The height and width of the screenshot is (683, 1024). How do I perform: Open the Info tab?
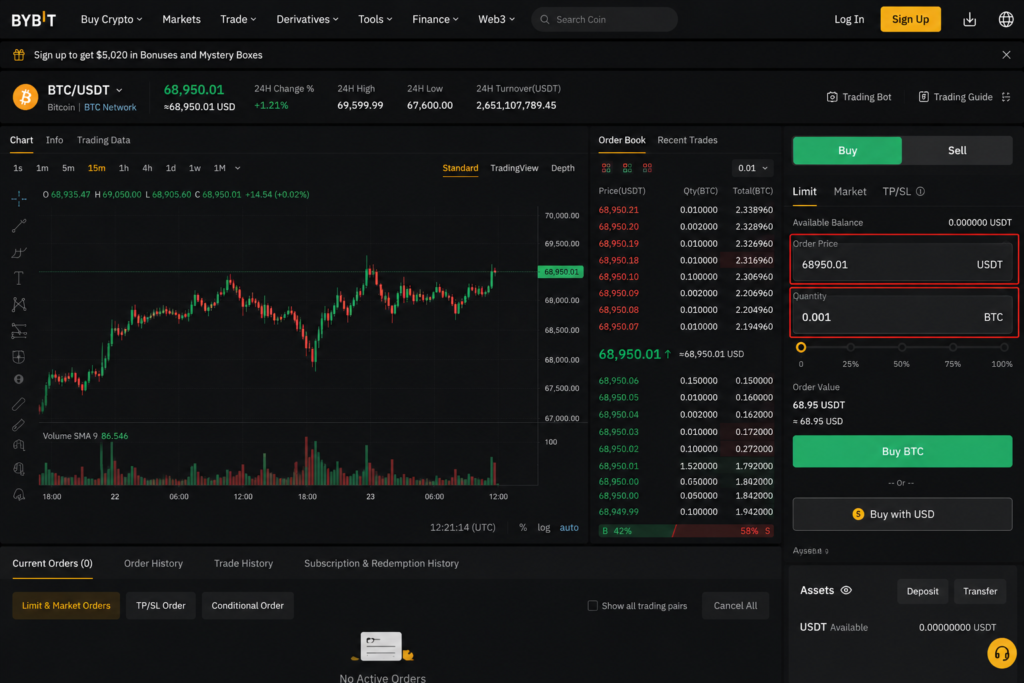(x=54, y=140)
